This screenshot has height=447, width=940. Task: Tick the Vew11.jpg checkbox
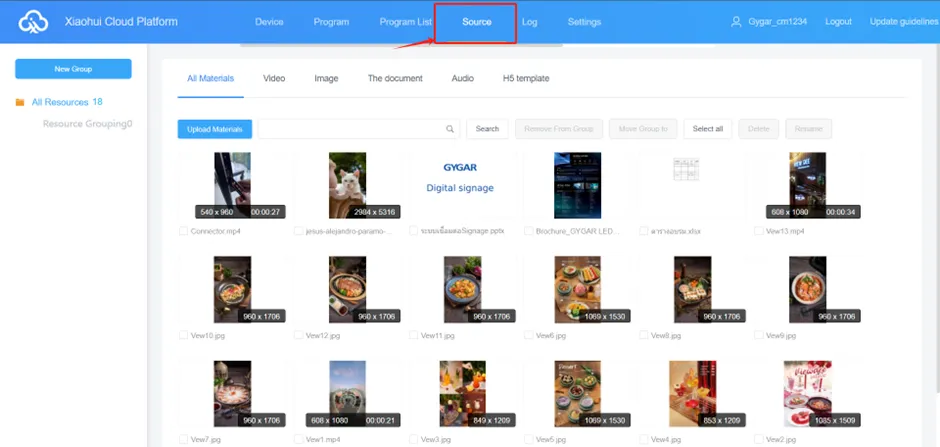pos(414,336)
